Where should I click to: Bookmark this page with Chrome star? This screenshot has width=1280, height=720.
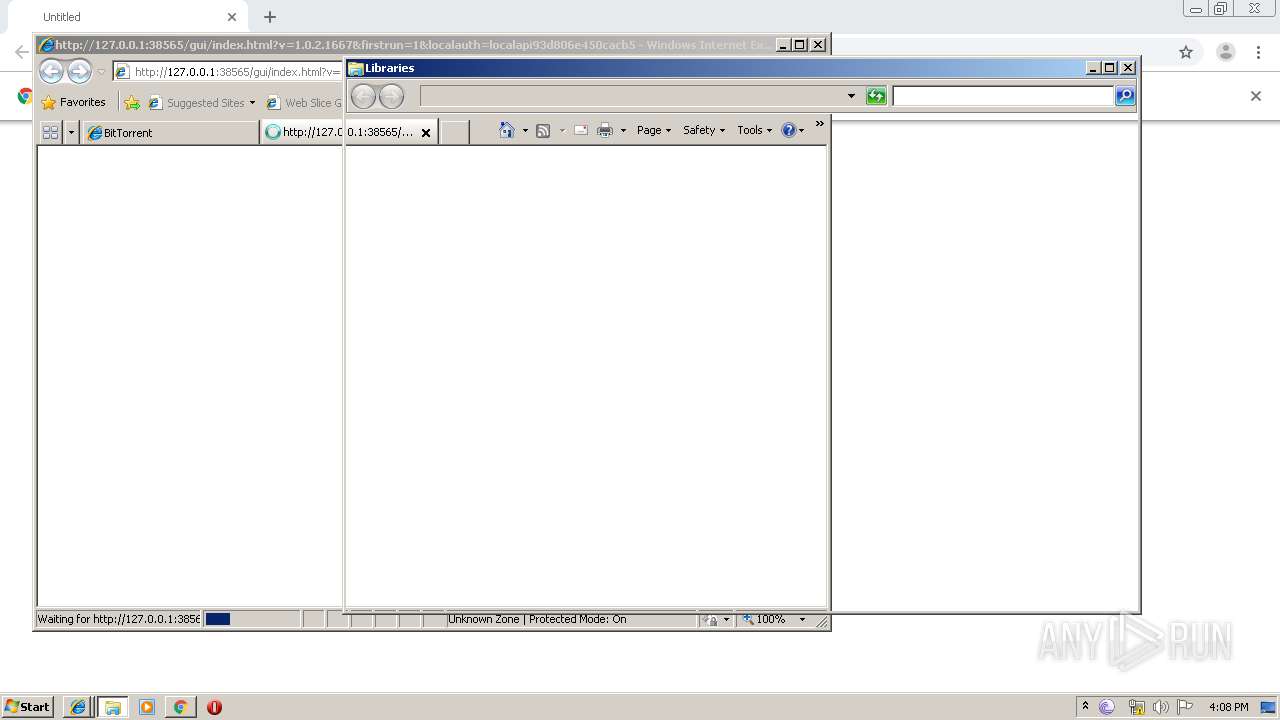[x=1186, y=52]
